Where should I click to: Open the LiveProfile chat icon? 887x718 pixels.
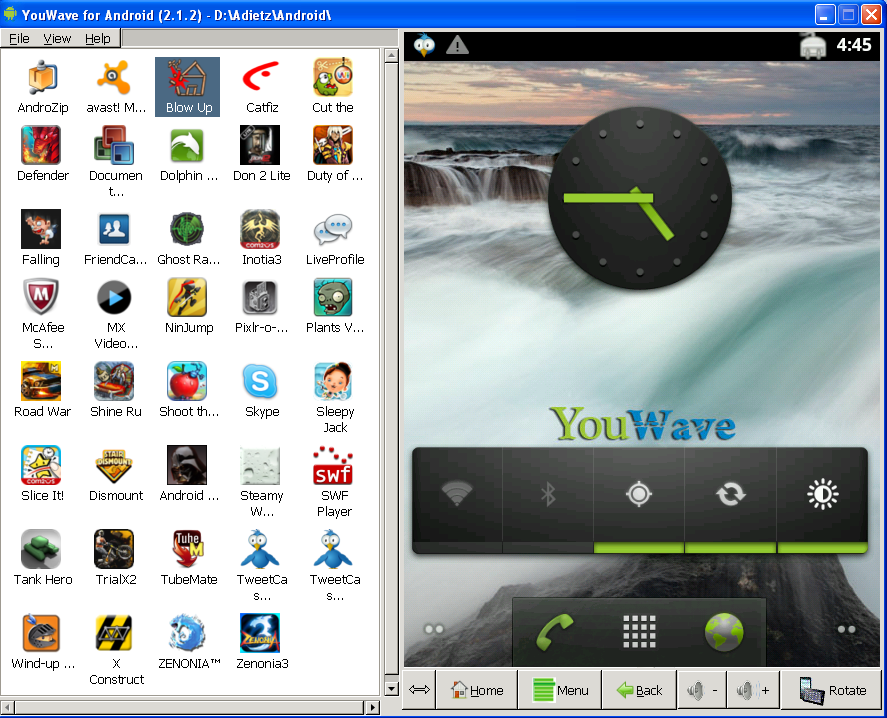[333, 229]
